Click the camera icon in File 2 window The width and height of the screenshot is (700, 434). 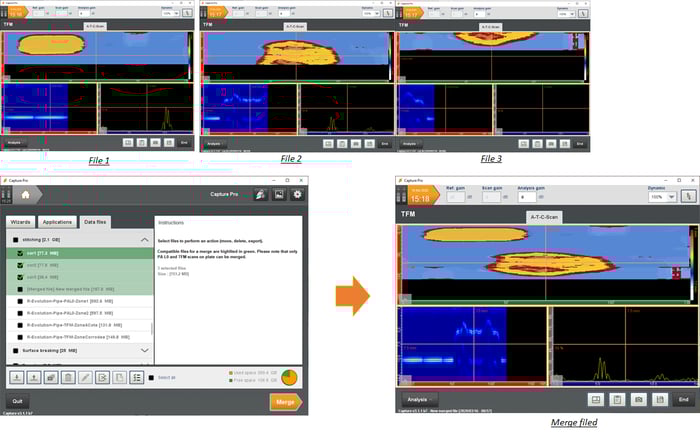coord(356,144)
